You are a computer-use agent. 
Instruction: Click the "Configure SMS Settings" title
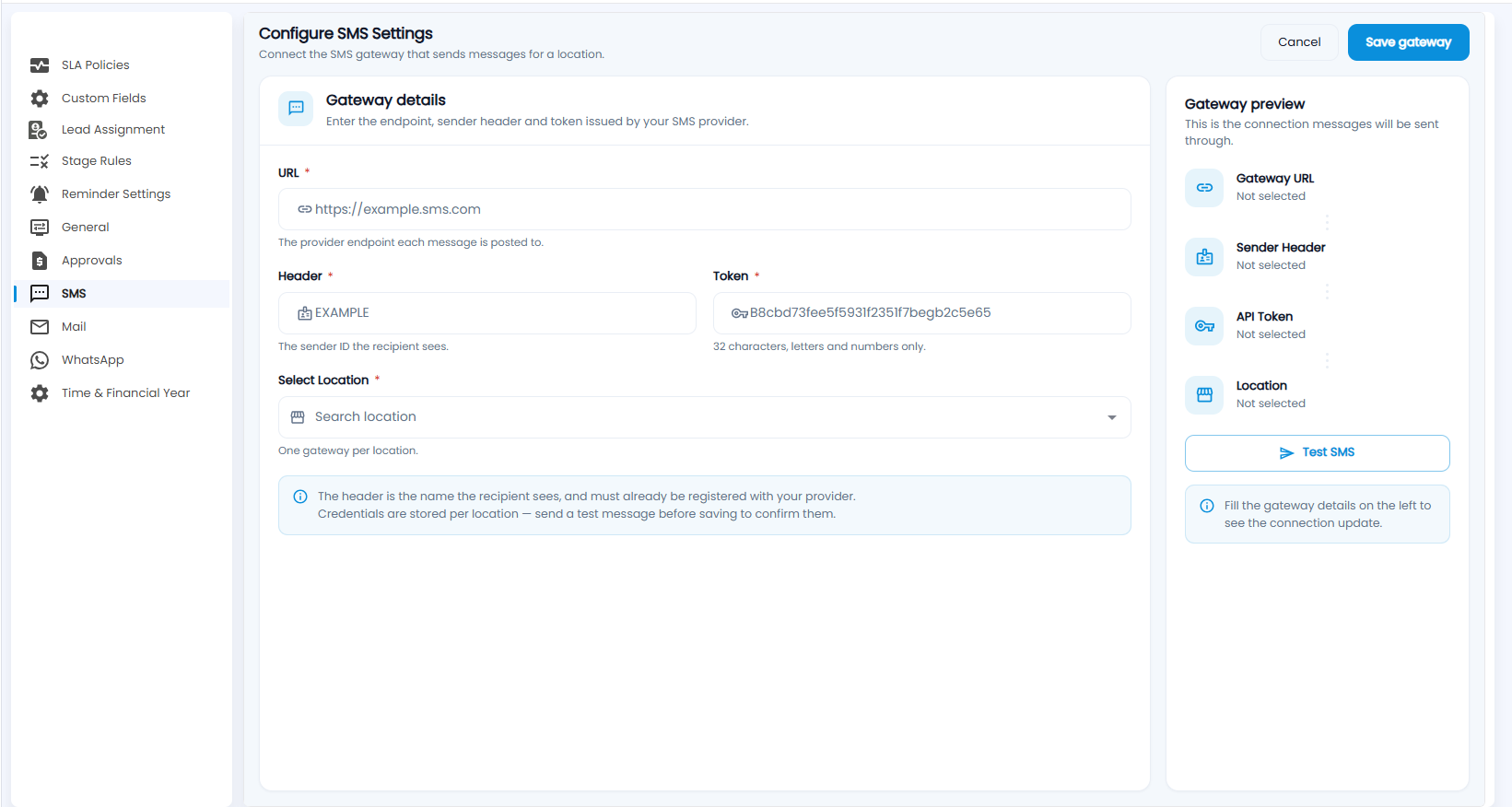[x=346, y=33]
